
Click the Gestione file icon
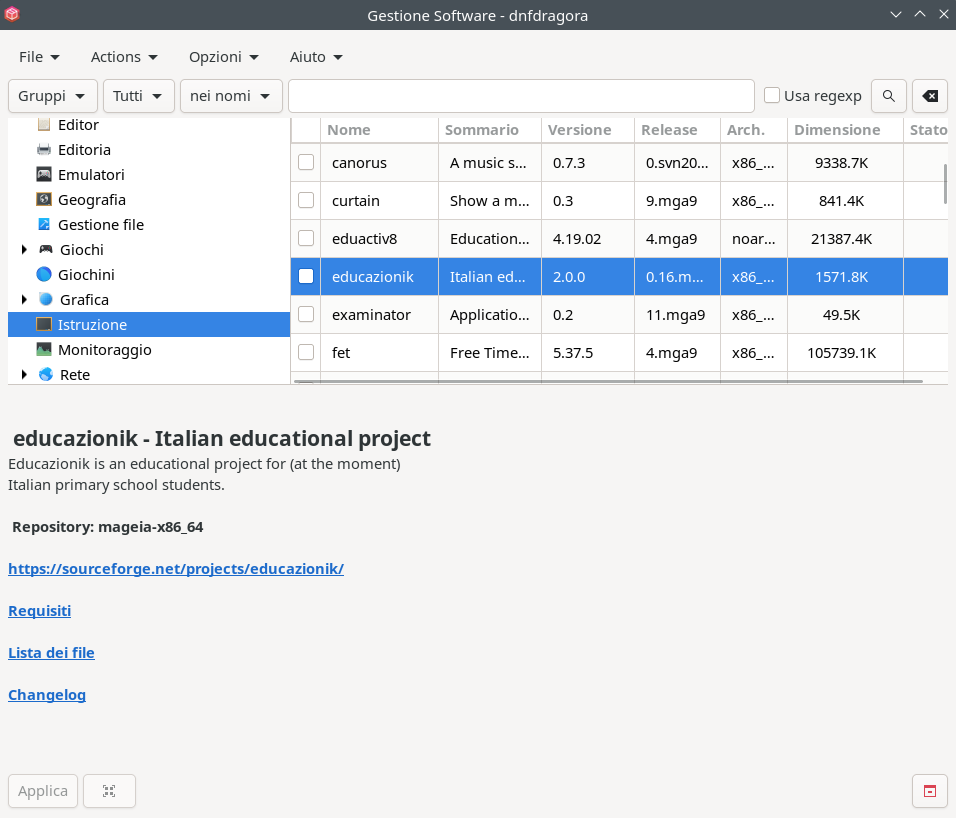pyautogui.click(x=44, y=224)
